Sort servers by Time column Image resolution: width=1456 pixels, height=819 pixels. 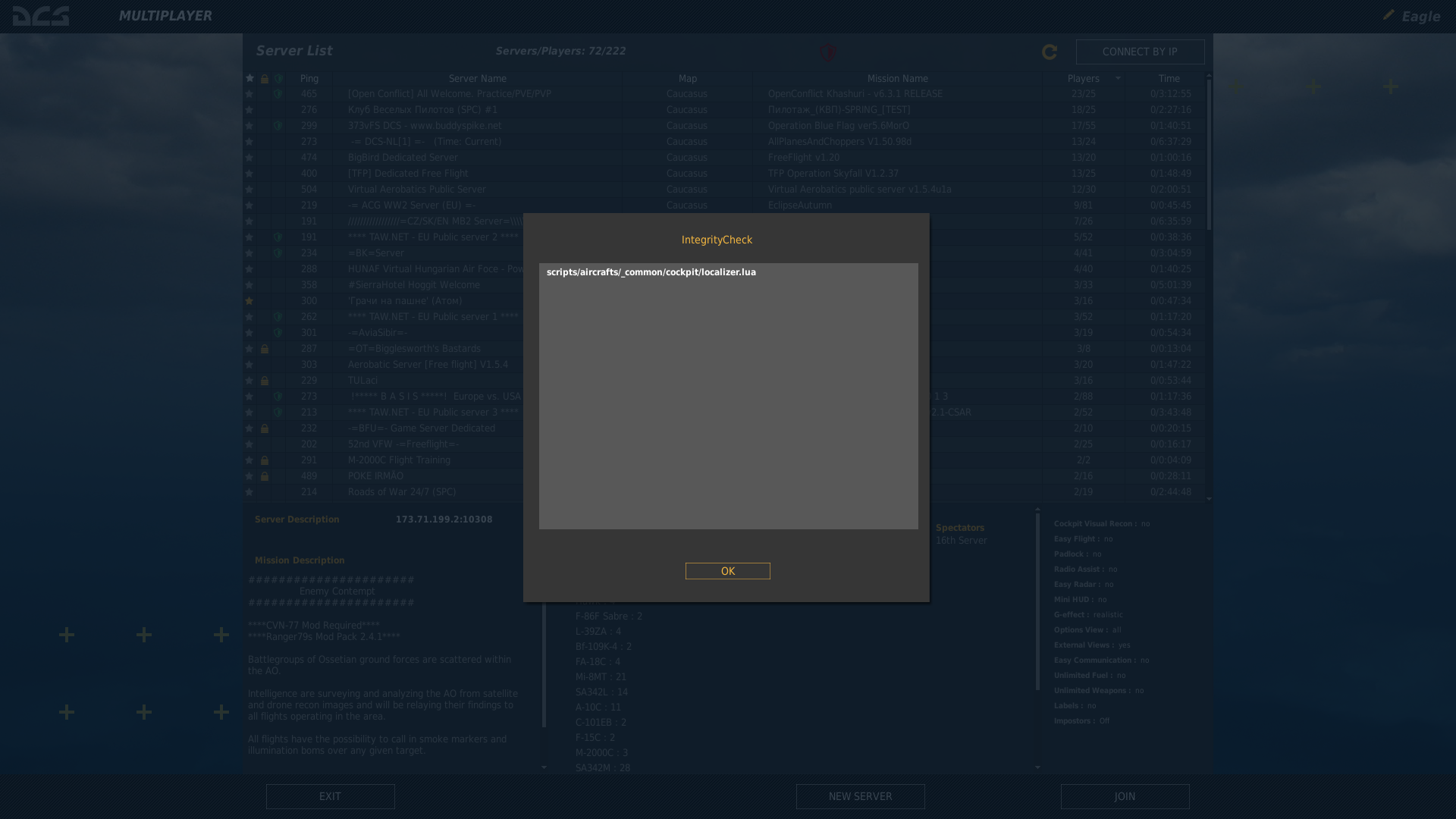pyautogui.click(x=1169, y=79)
